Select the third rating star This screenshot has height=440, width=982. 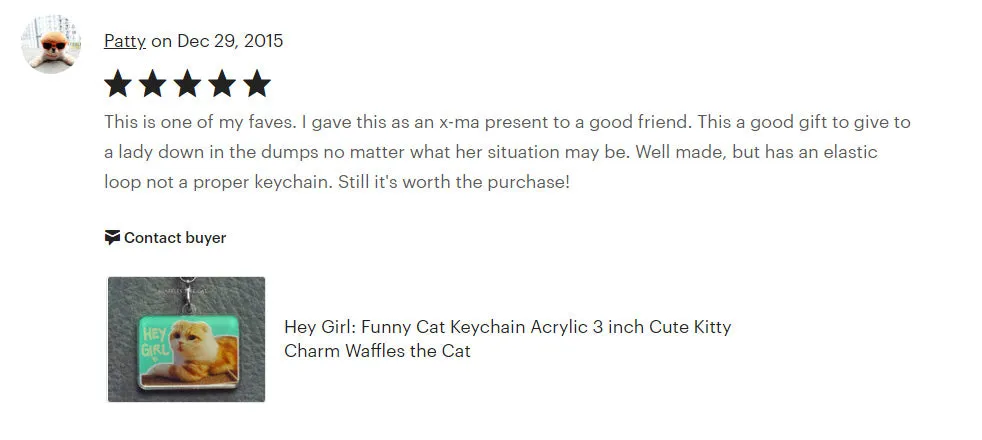187,84
